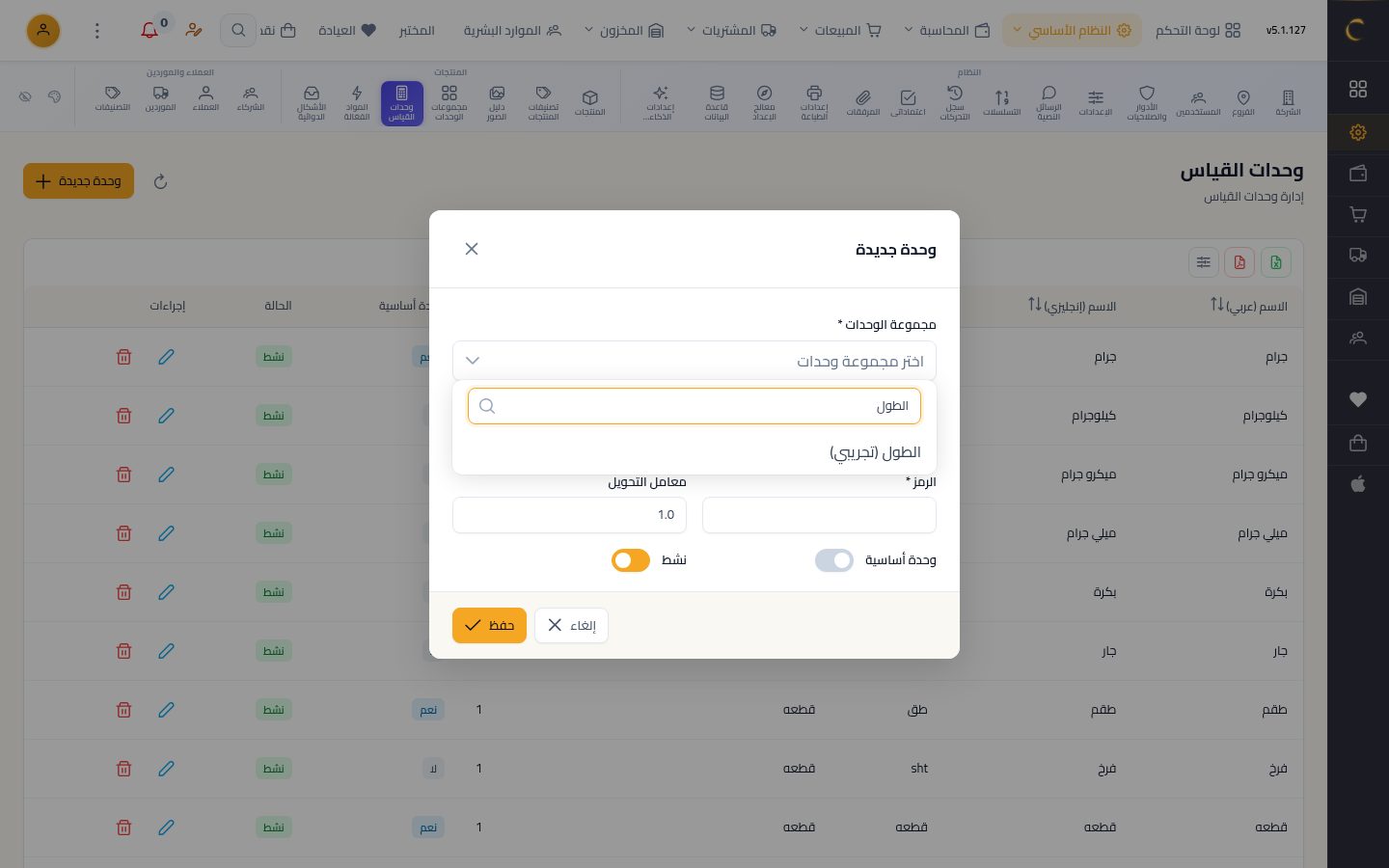1389x868 pixels.
Task: Edit the ميكرو جرام row via pencil icon
Action: point(166,475)
